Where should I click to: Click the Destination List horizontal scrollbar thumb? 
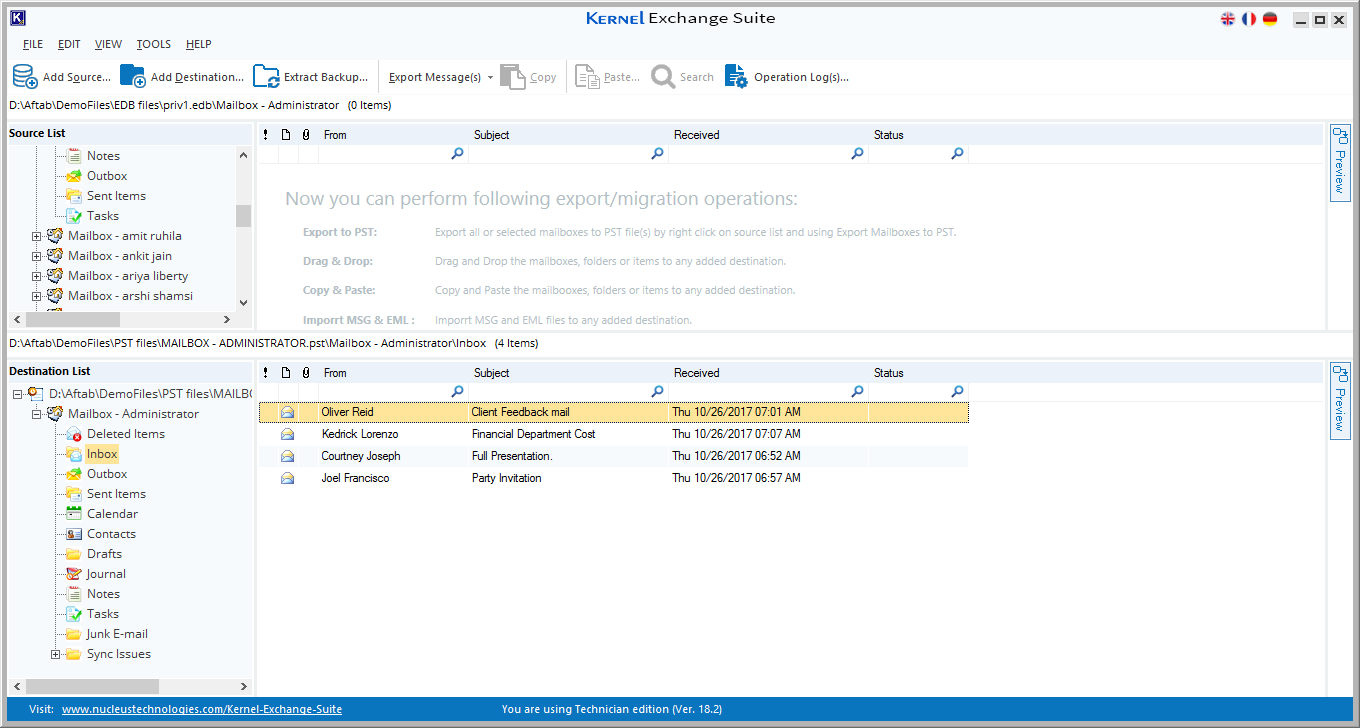92,686
